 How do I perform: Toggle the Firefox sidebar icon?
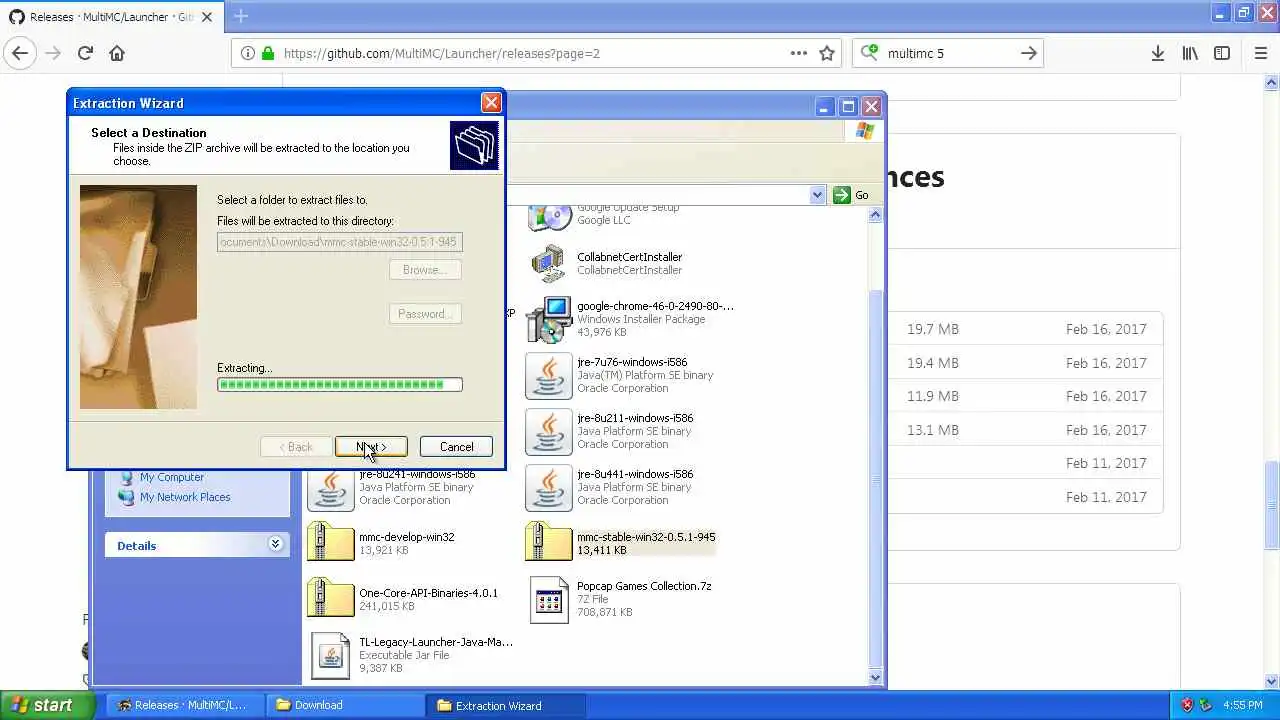point(1222,53)
